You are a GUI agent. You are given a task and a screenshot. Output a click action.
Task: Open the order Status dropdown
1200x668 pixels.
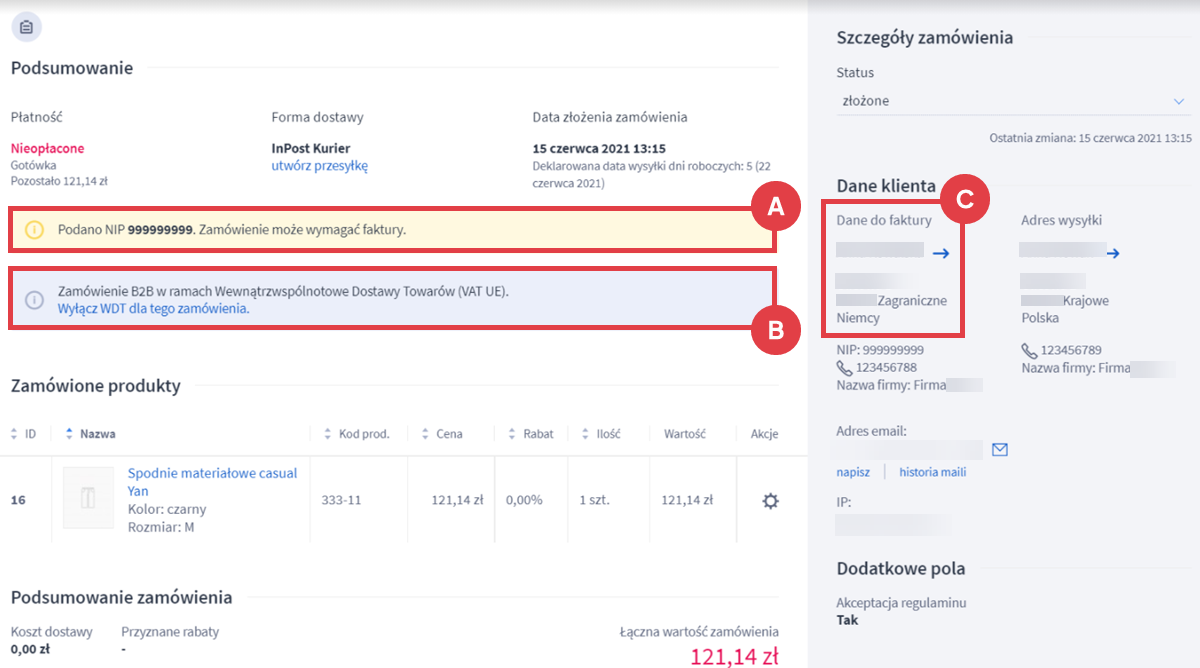[x=1013, y=101]
